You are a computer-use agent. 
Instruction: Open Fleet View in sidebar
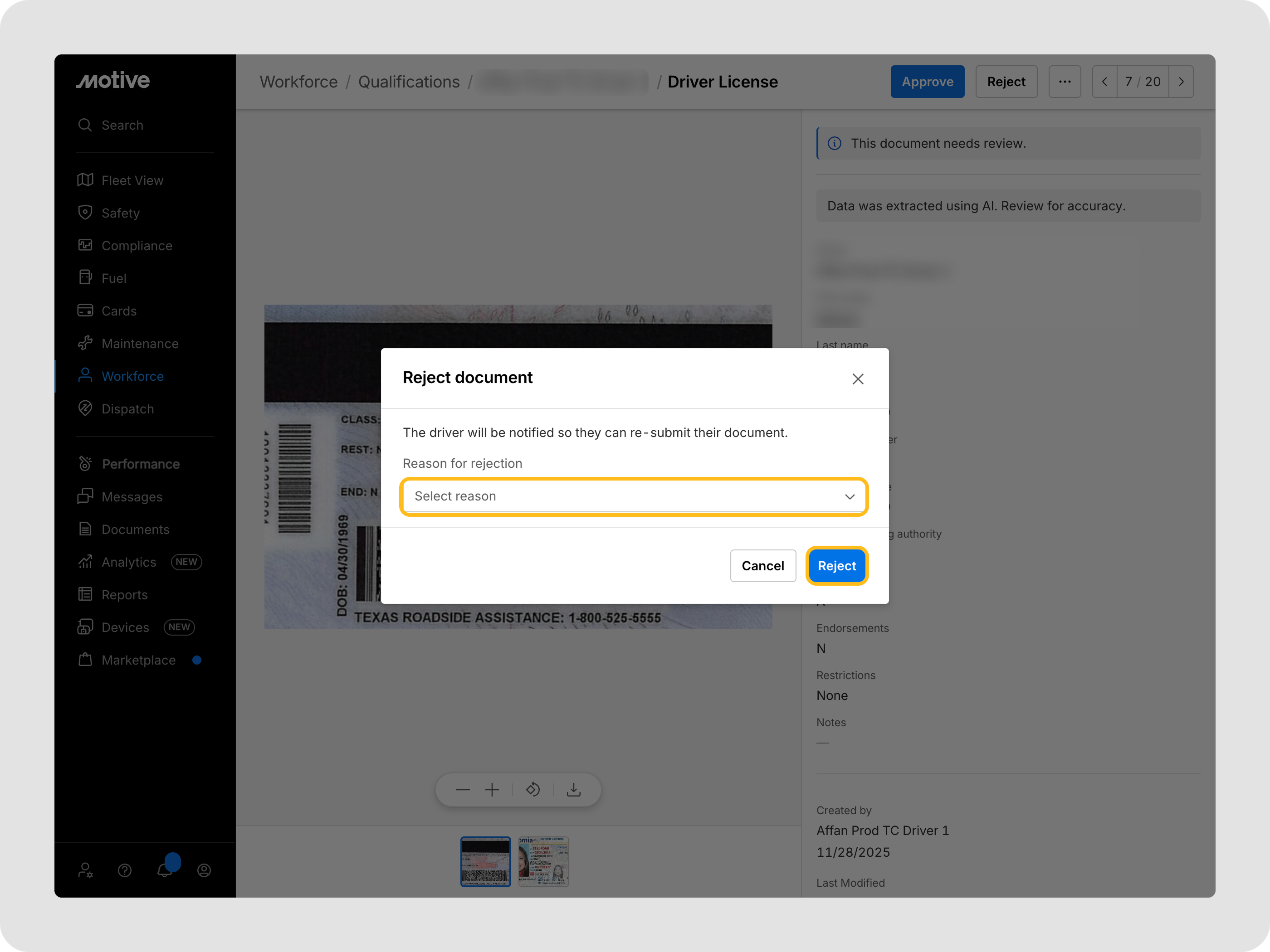click(x=132, y=180)
